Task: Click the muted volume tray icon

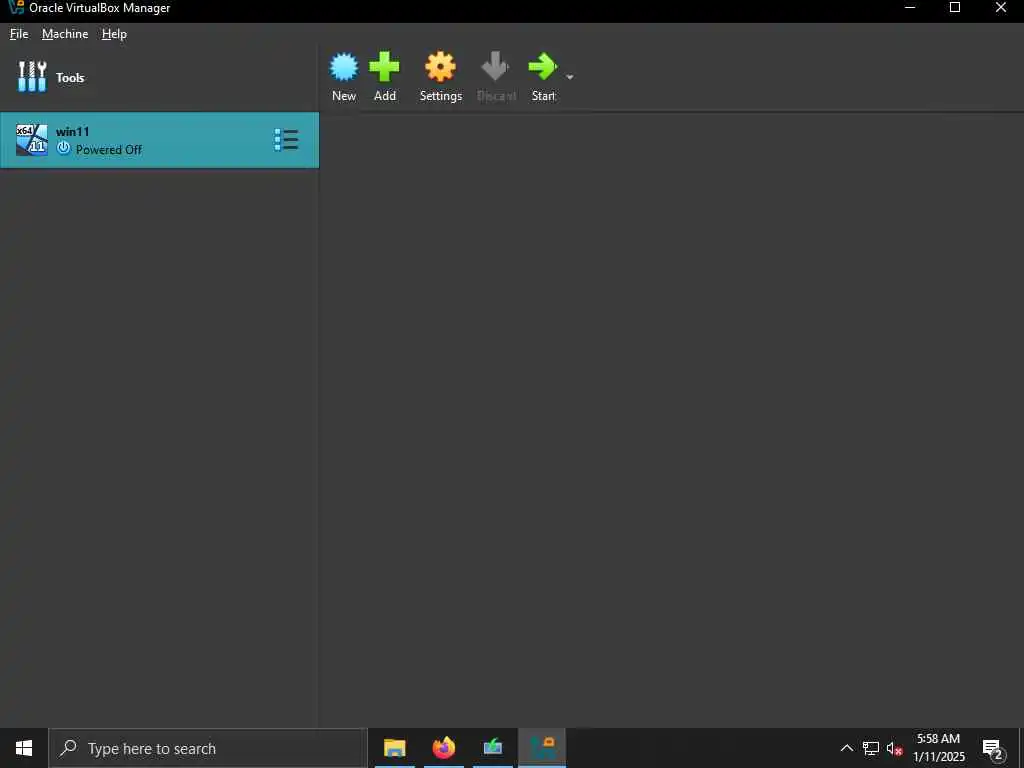Action: (894, 748)
